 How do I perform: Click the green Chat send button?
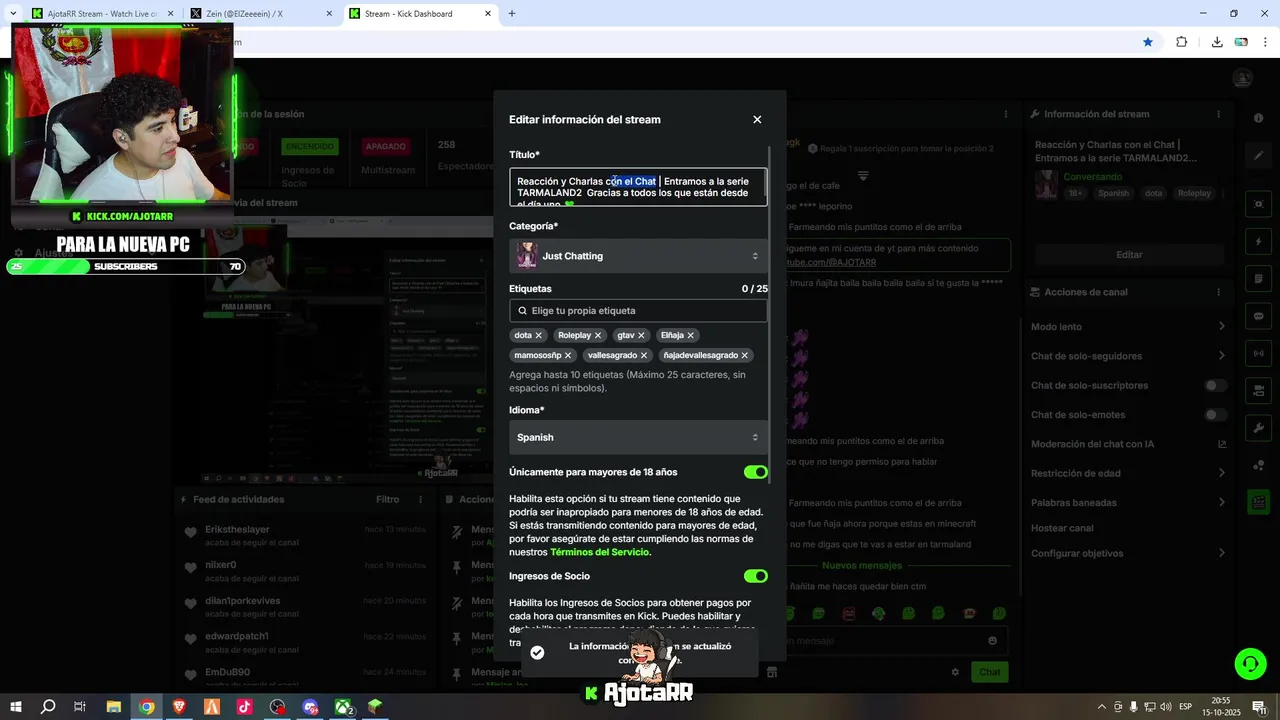point(989,672)
